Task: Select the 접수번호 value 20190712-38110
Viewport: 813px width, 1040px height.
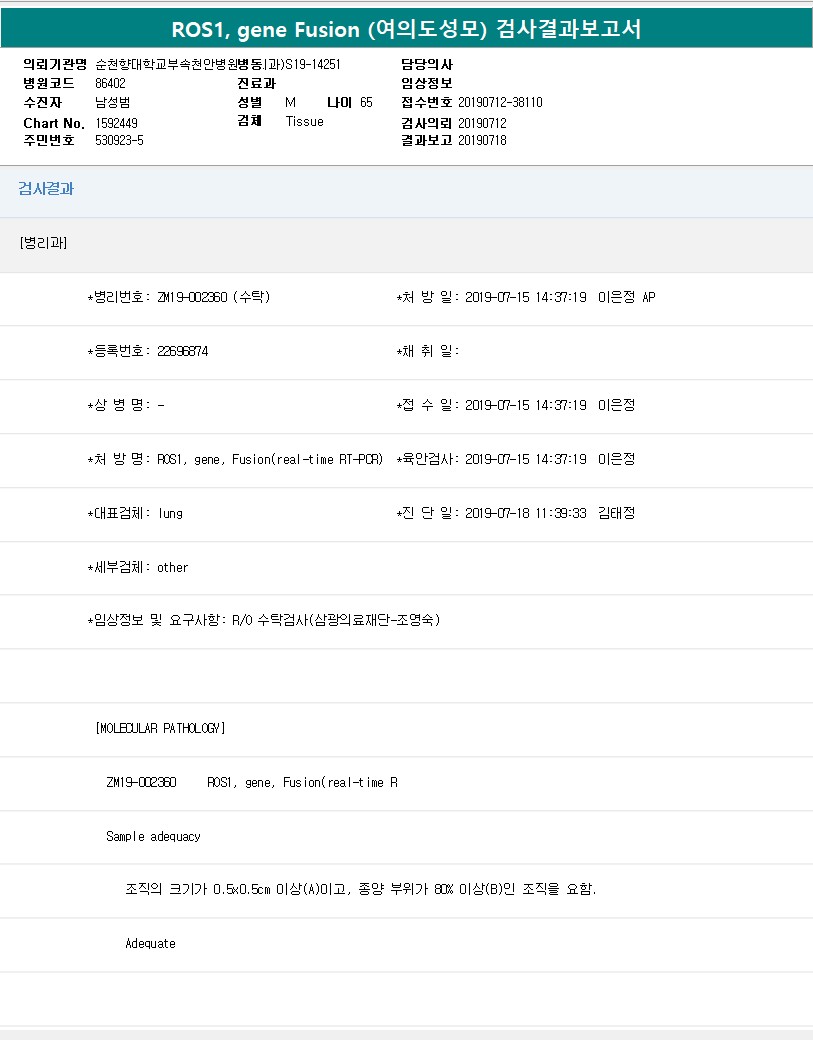Action: (500, 102)
